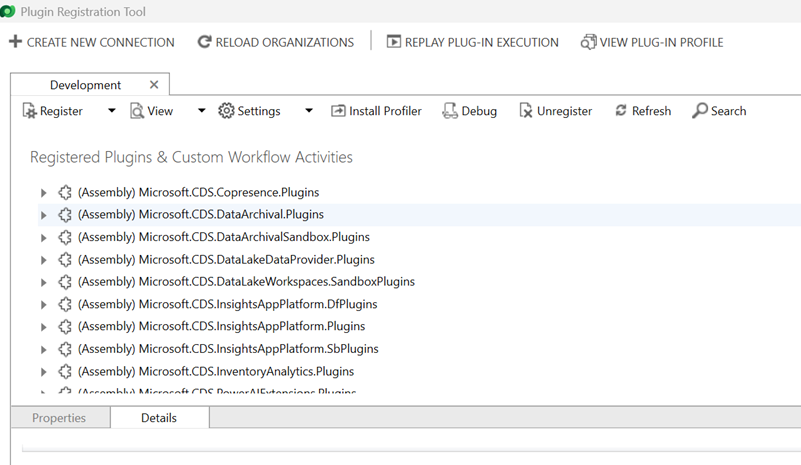
Task: Expand the InsightsAppPlatform.SbPlugins node
Action: 43,350
